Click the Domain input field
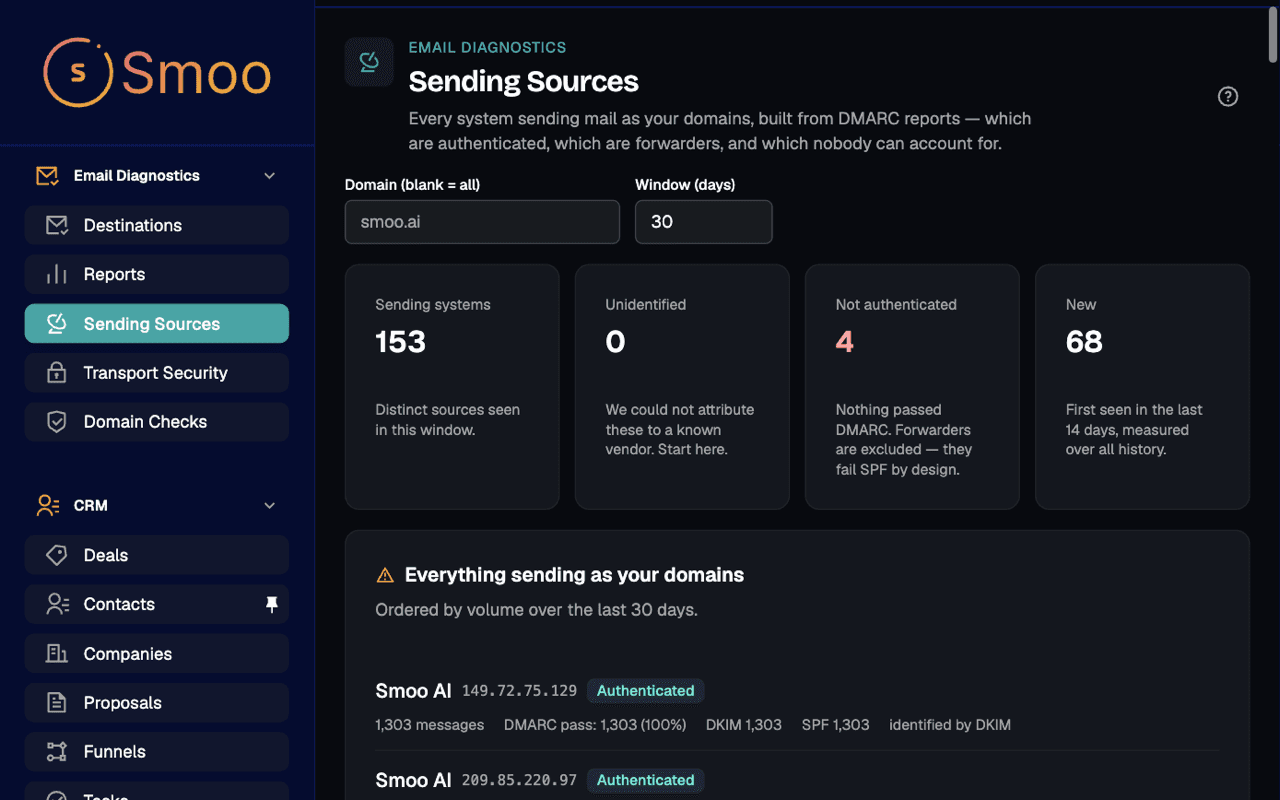The image size is (1280, 800). pos(482,222)
